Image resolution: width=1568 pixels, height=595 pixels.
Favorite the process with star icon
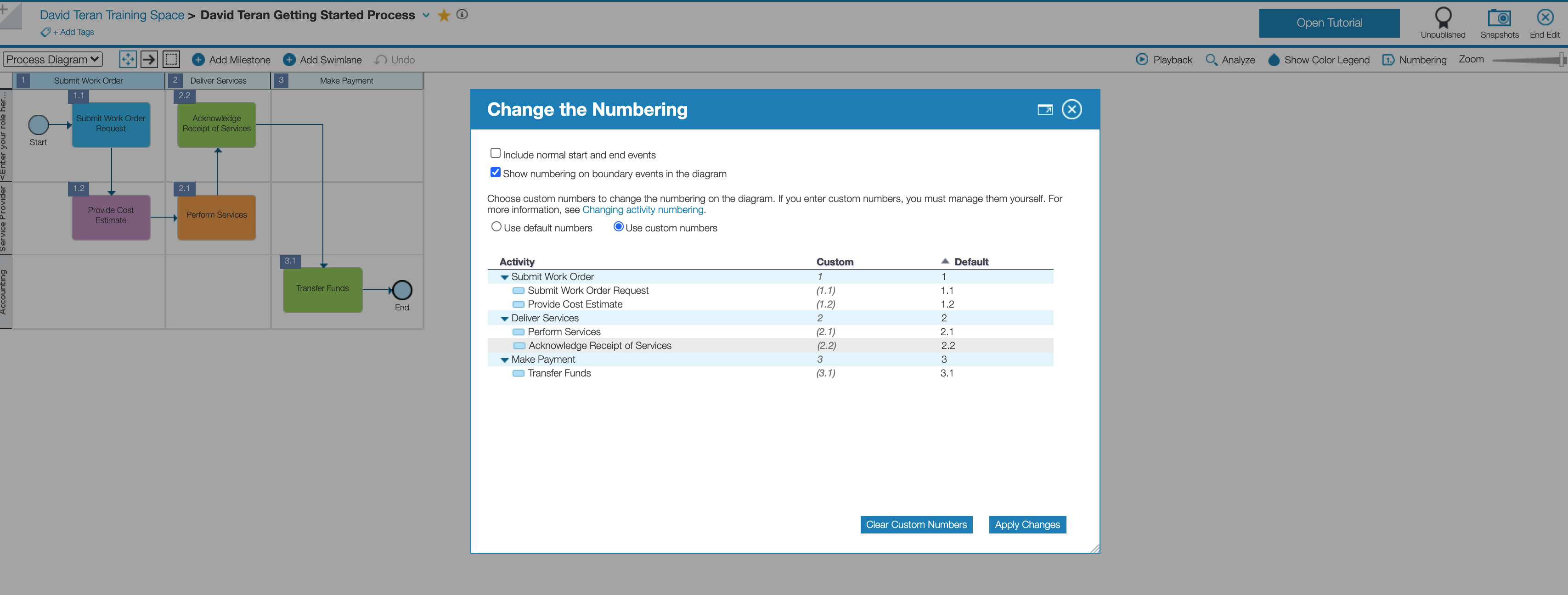(x=444, y=15)
